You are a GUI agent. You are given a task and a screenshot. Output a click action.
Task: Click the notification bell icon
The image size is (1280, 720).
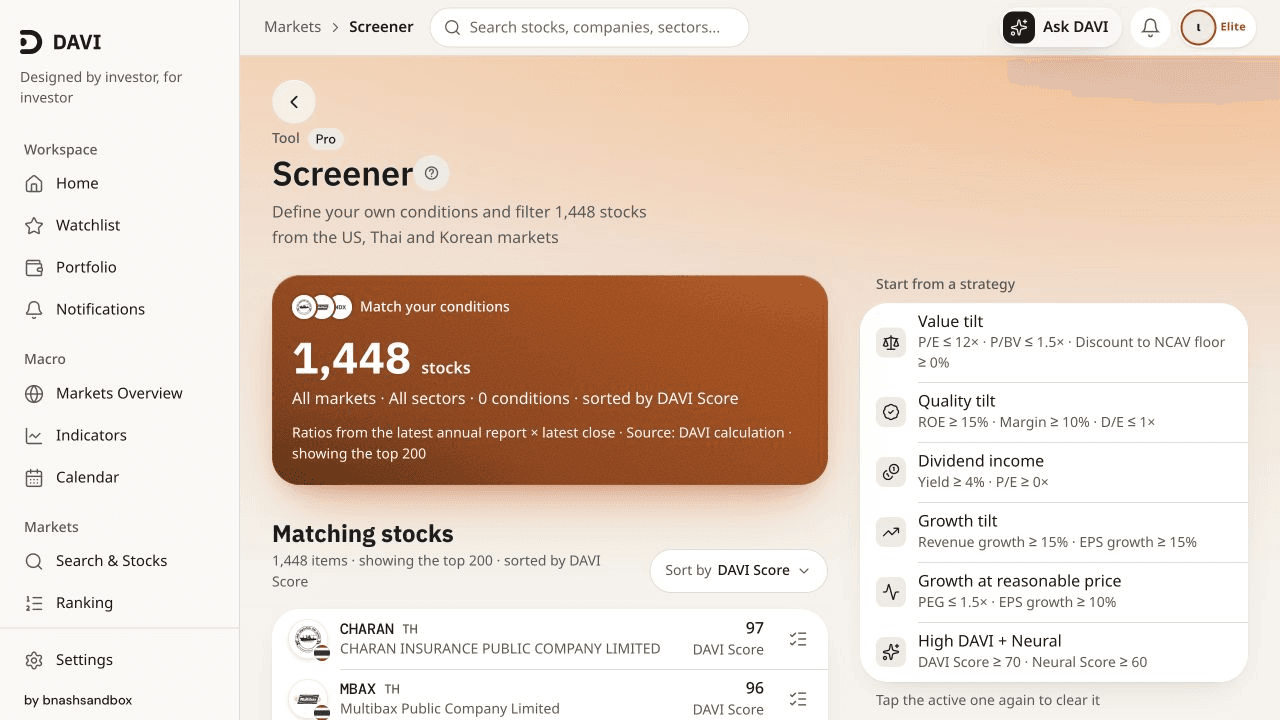(x=1150, y=27)
